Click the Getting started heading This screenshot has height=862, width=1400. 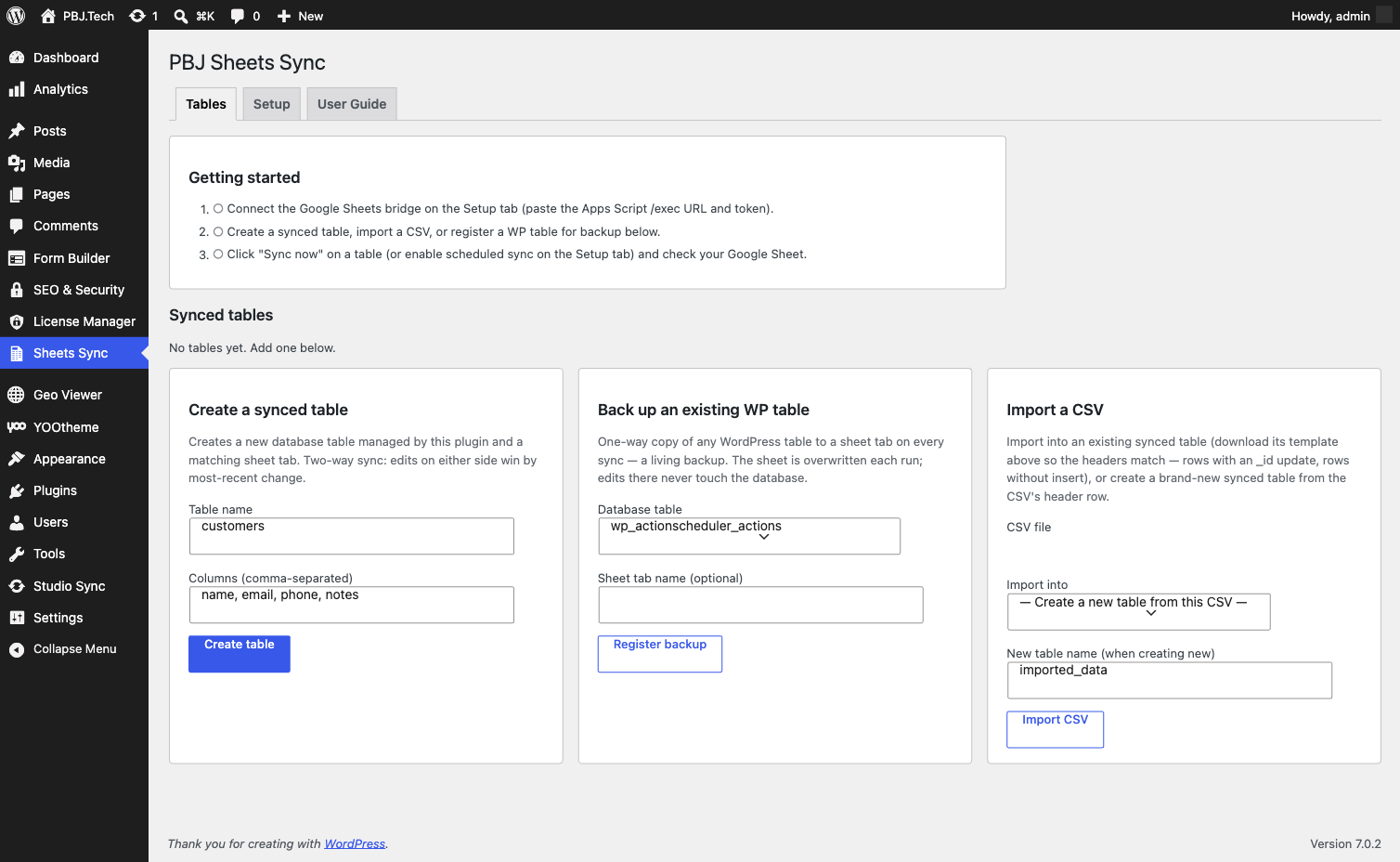[244, 177]
